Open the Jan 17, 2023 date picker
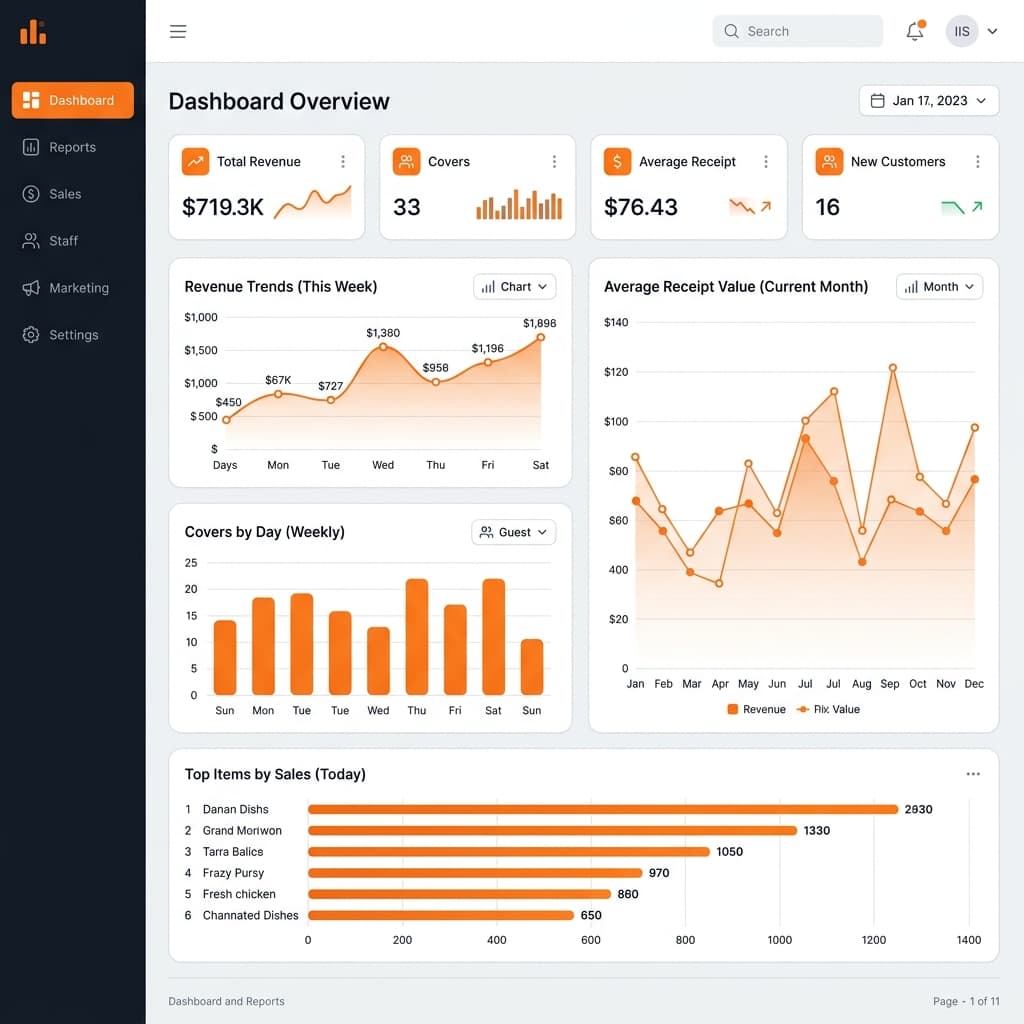This screenshot has width=1024, height=1024. pyautogui.click(x=928, y=100)
